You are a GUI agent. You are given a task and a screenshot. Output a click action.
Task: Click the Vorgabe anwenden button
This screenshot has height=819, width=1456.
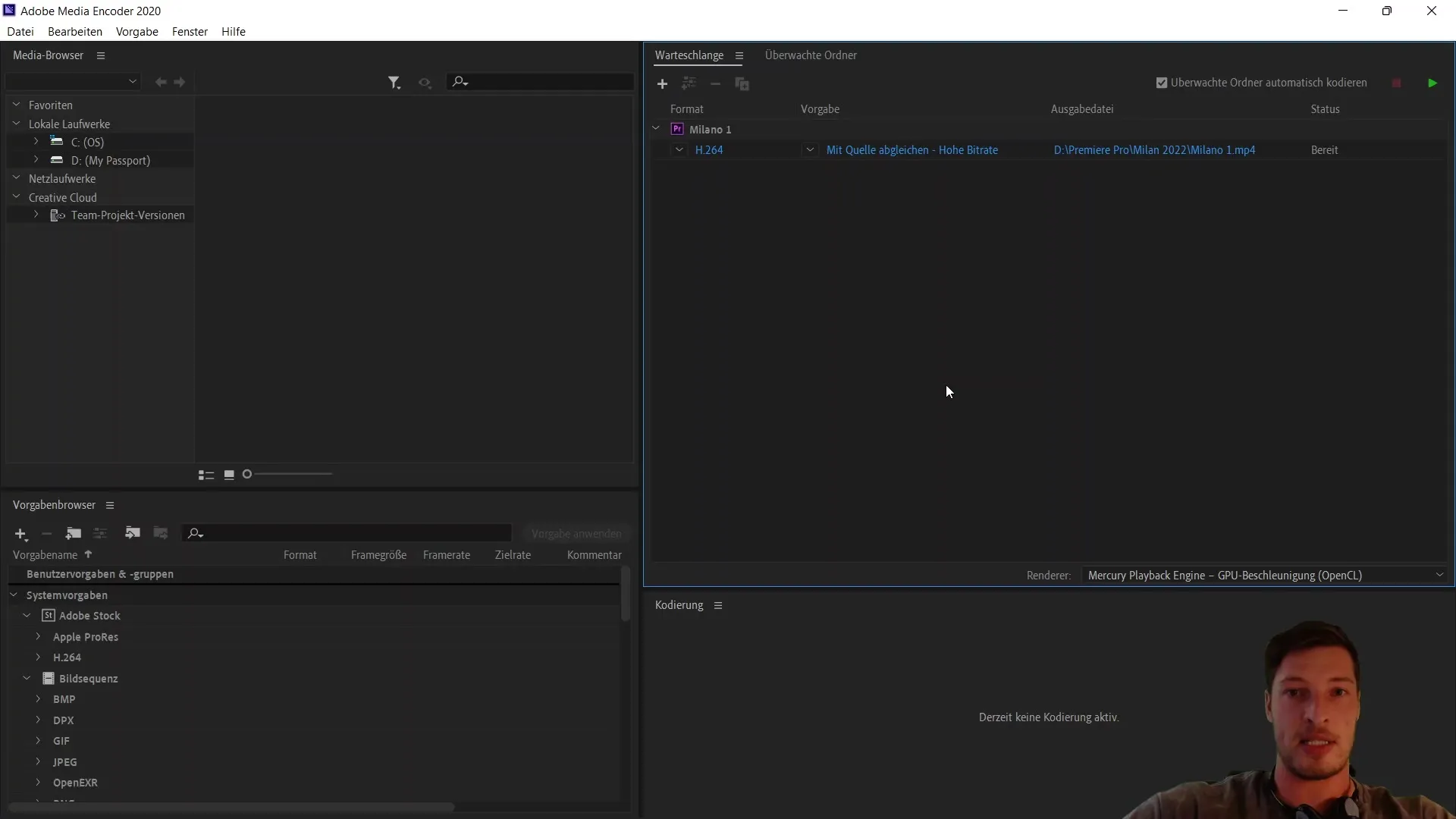click(576, 533)
